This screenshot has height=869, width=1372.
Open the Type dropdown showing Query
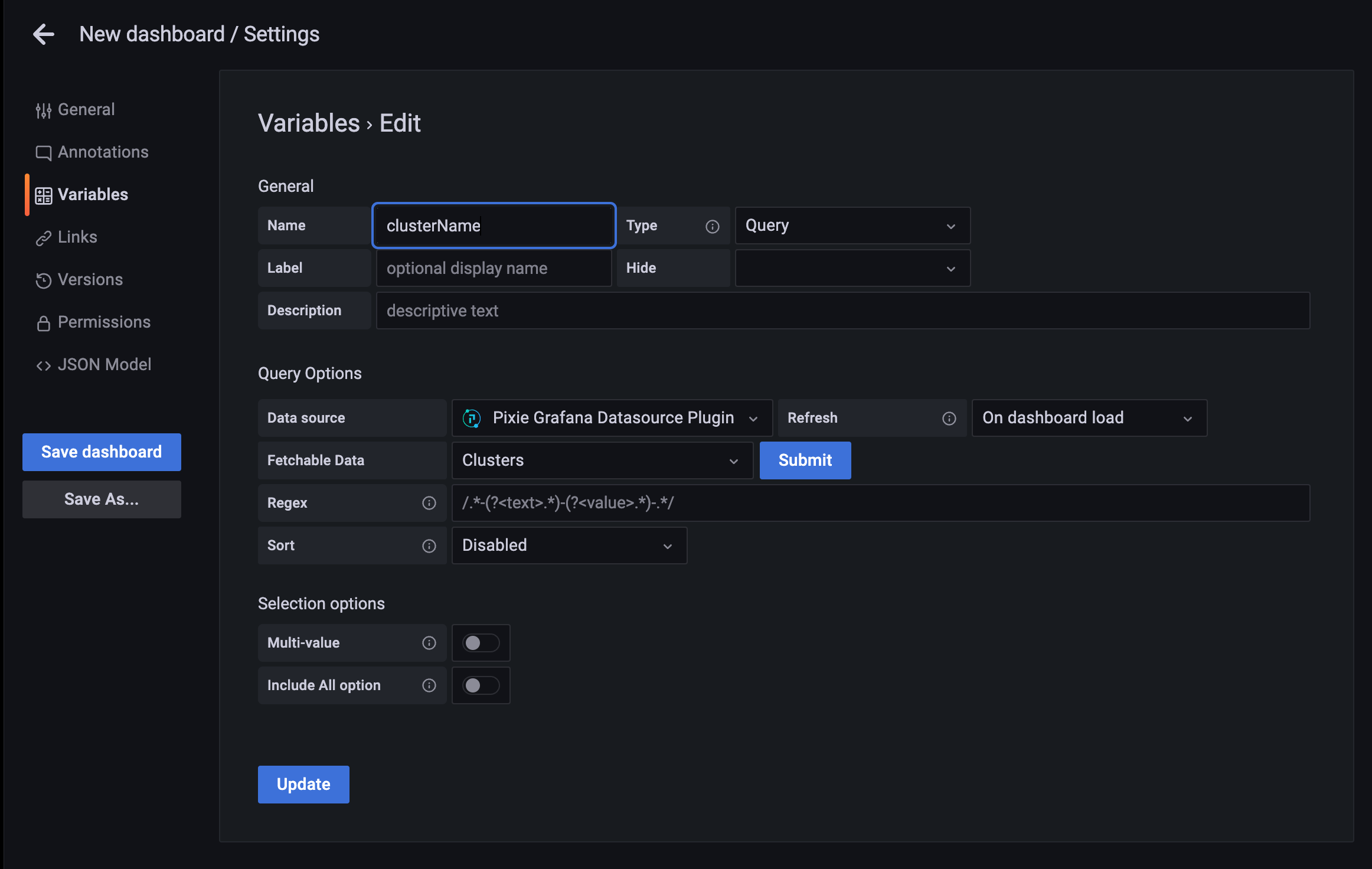[852, 226]
